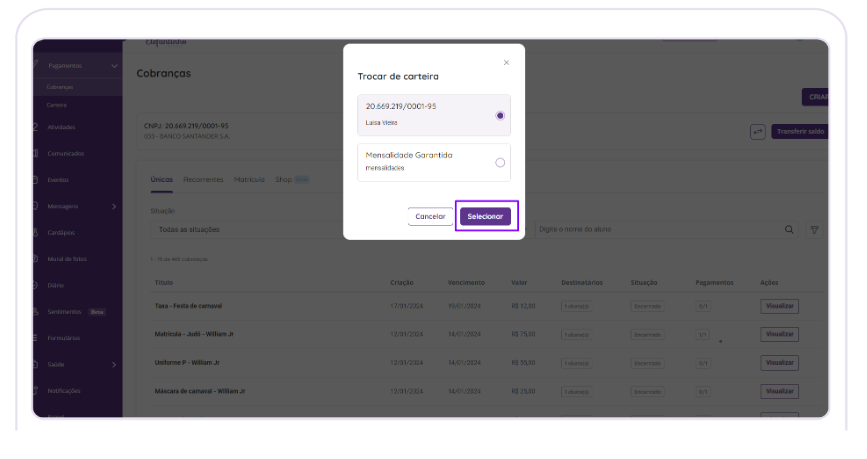Click the swap wallet arrows icon

757,132
